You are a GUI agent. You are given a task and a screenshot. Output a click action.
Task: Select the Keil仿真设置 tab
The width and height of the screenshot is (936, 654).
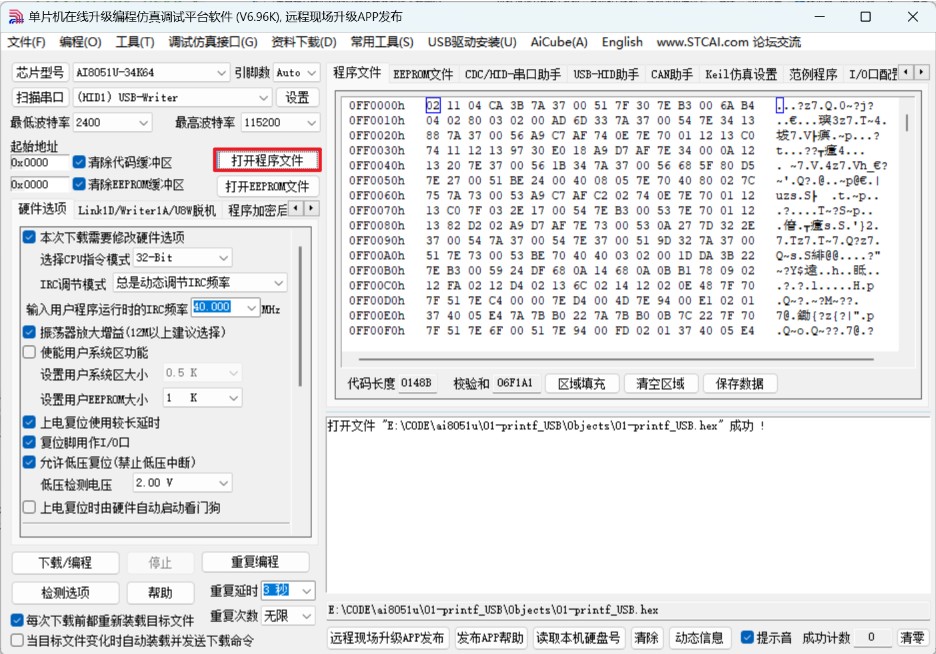click(x=743, y=72)
